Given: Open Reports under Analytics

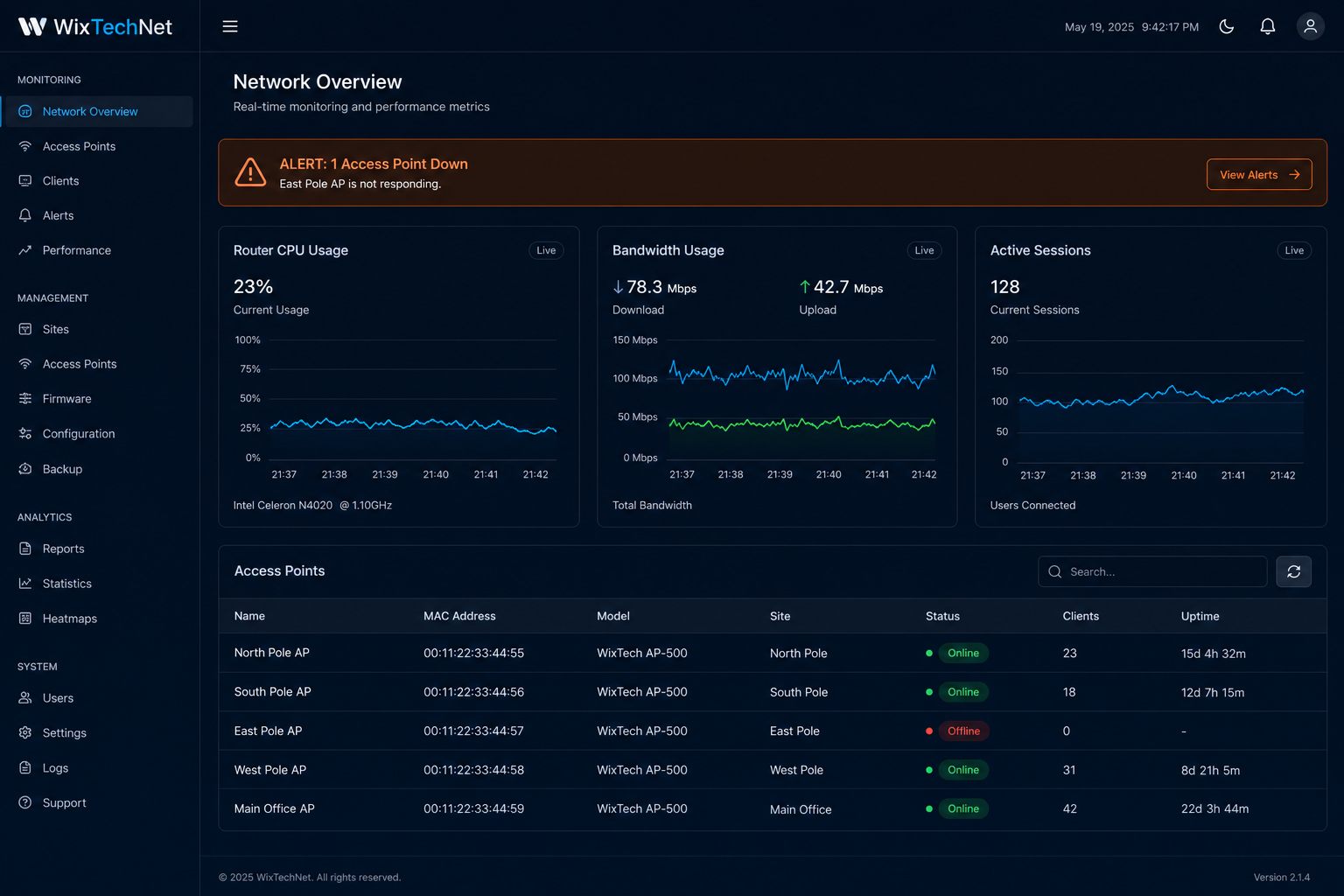Looking at the screenshot, I should tap(63, 549).
